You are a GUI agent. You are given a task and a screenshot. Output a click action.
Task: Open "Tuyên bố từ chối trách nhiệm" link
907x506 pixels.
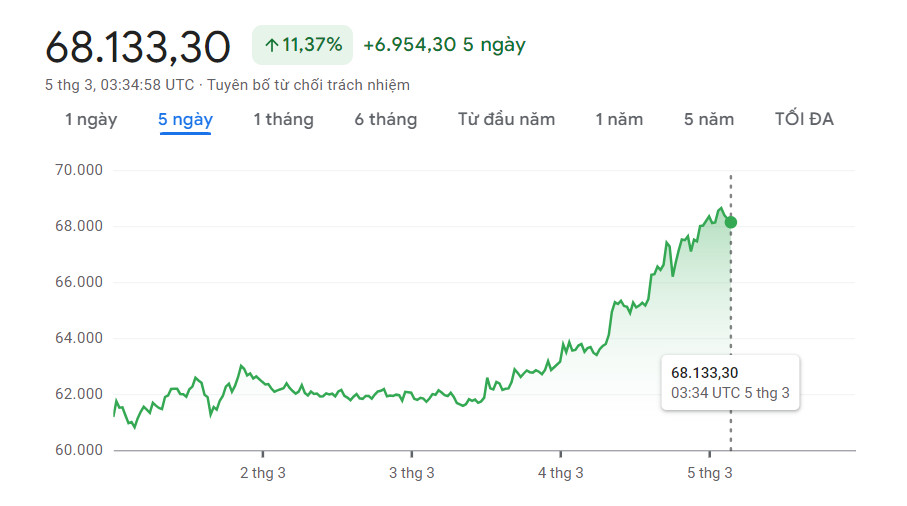[x=308, y=85]
